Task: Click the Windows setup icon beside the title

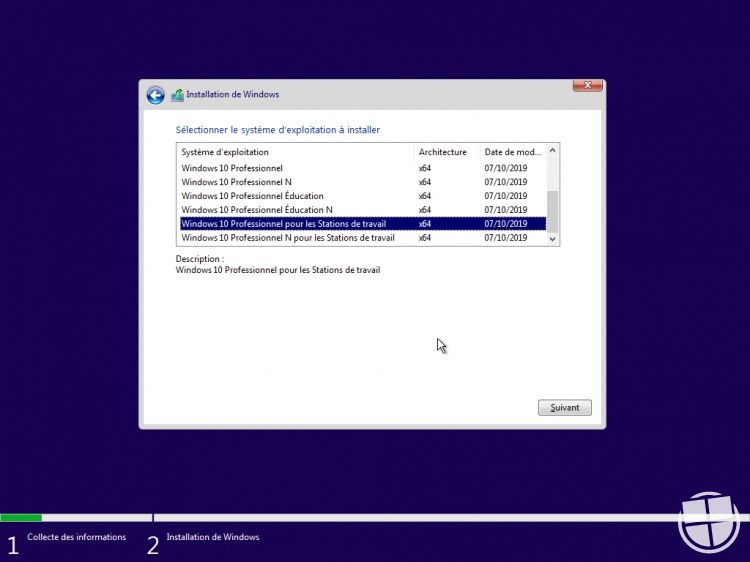Action: pyautogui.click(x=177, y=95)
